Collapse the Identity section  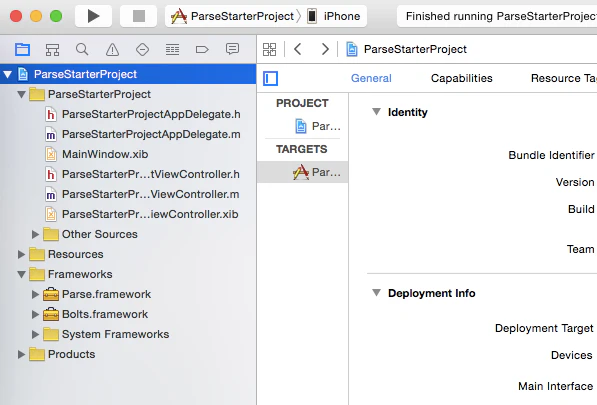(376, 112)
